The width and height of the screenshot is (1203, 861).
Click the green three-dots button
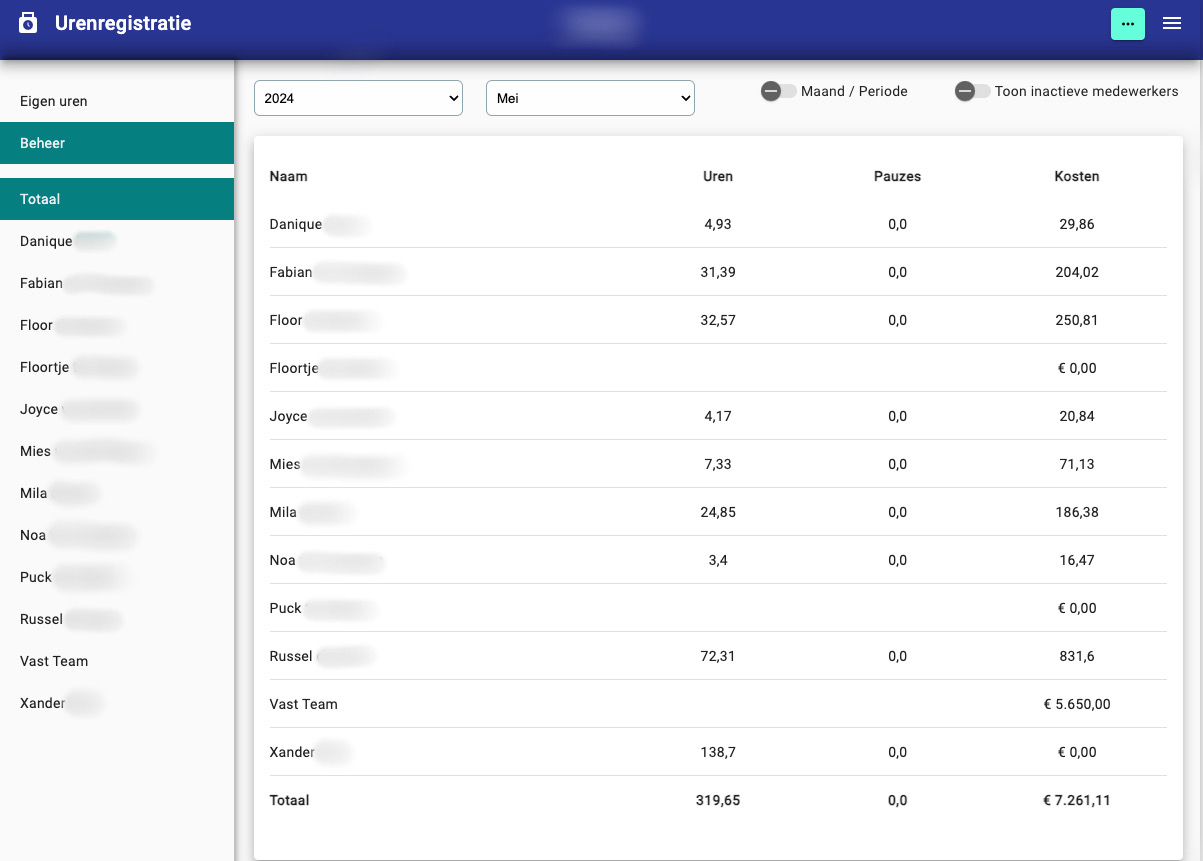click(1128, 24)
